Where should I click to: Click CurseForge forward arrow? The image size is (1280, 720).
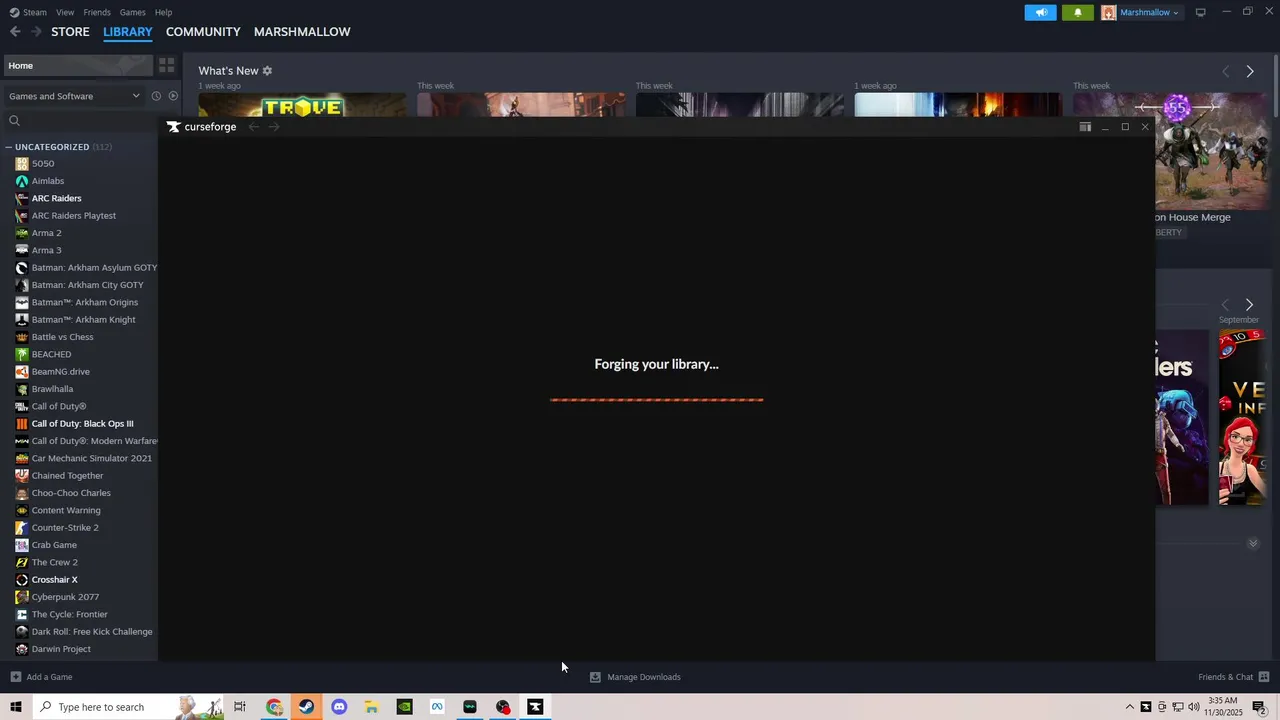pyautogui.click(x=274, y=127)
